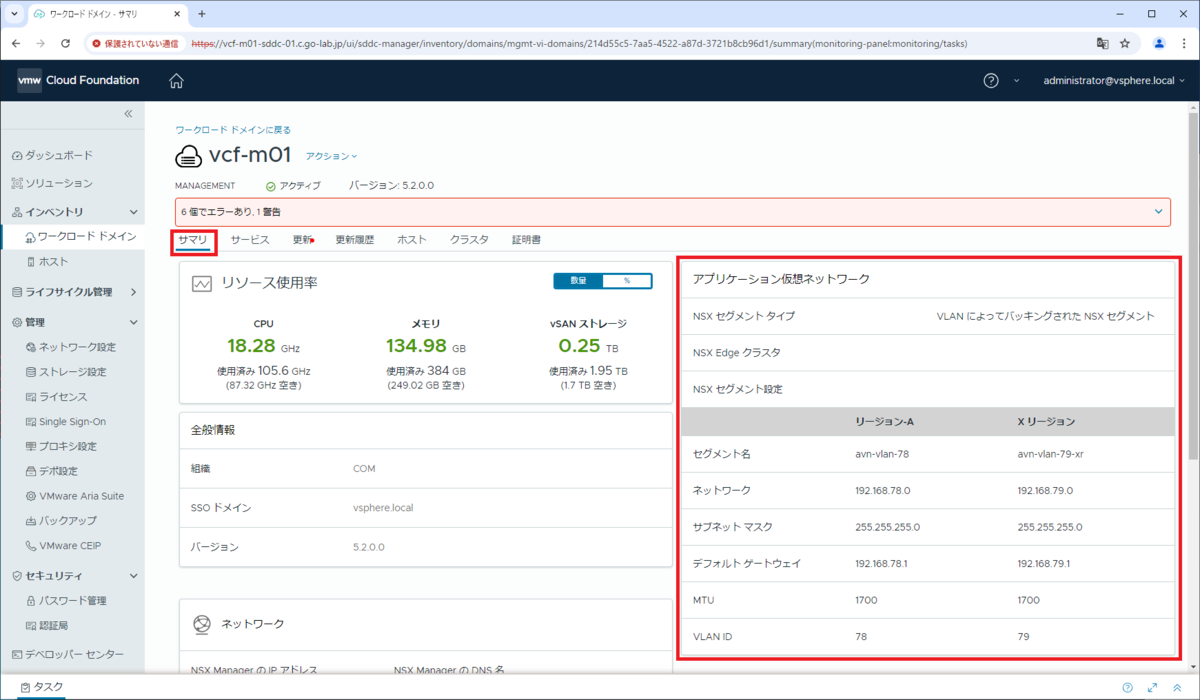This screenshot has height=700, width=1200.
Task: Go back via ワークロード ドメインに戻る link
Action: point(233,130)
